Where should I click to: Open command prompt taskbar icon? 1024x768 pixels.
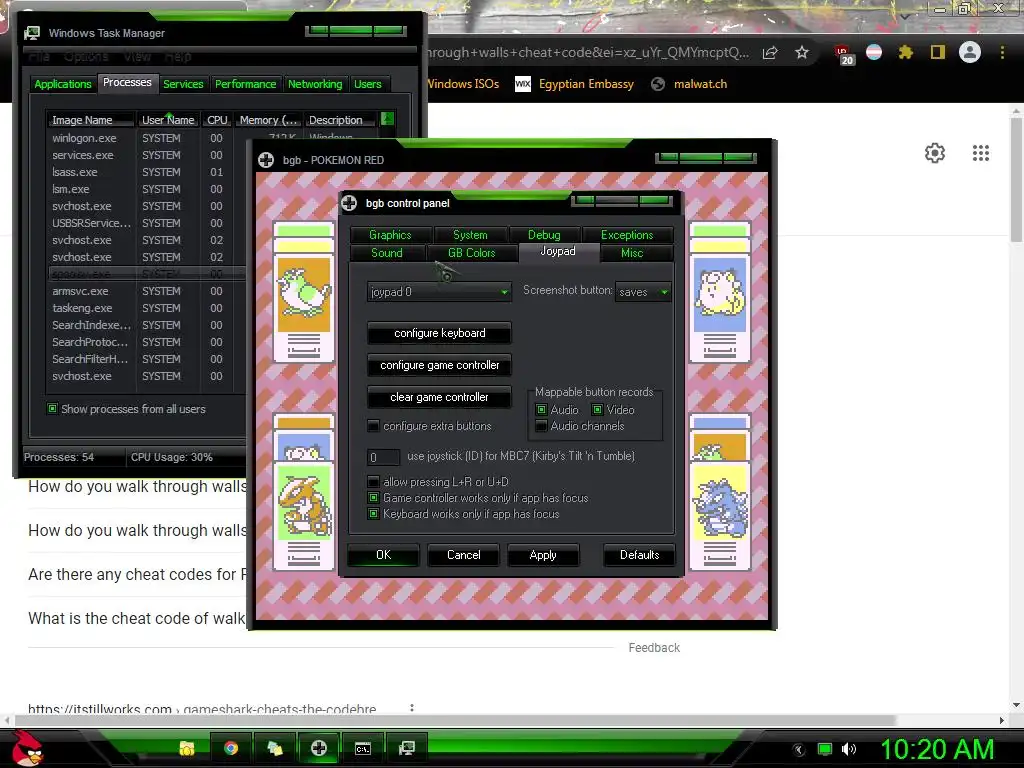tap(362, 748)
